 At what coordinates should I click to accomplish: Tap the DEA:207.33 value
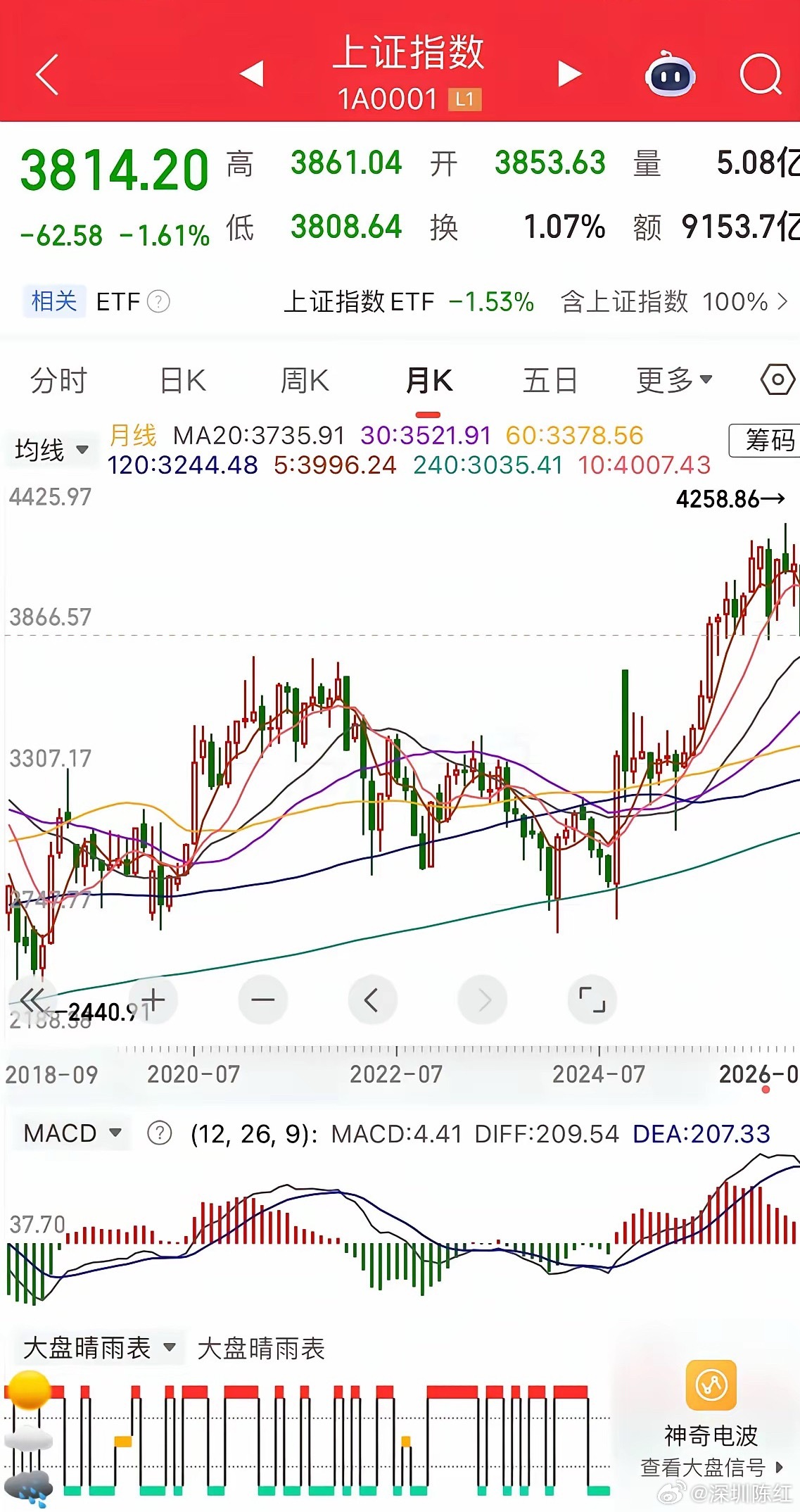coord(701,1134)
